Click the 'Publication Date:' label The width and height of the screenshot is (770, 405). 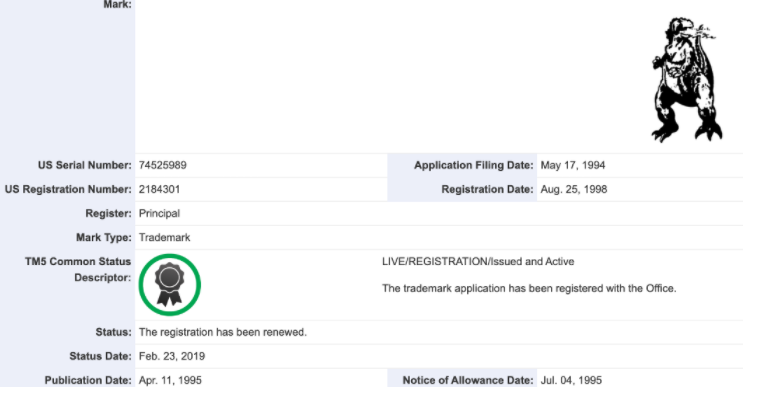pos(88,380)
